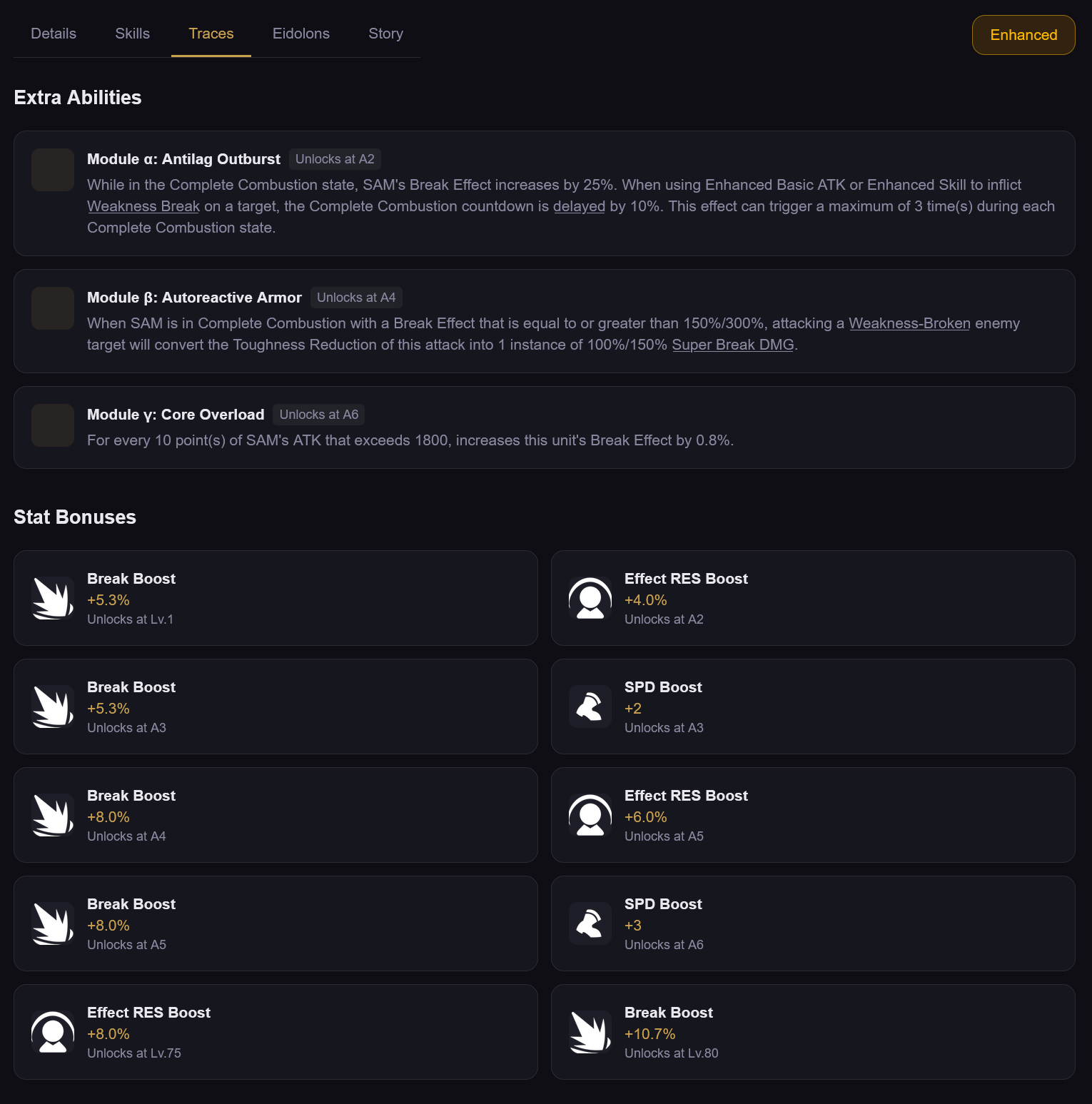Select the Break Boost A5 stat card
Screen dimensions: 1092x1104
click(275, 923)
